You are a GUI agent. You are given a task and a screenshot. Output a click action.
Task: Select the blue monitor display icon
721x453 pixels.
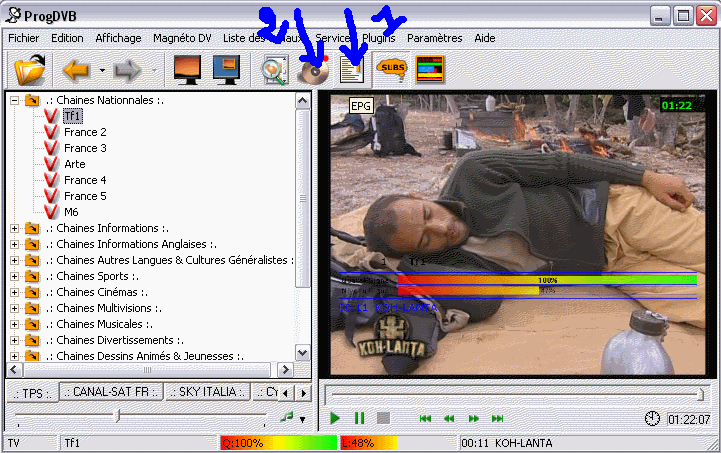pos(226,69)
